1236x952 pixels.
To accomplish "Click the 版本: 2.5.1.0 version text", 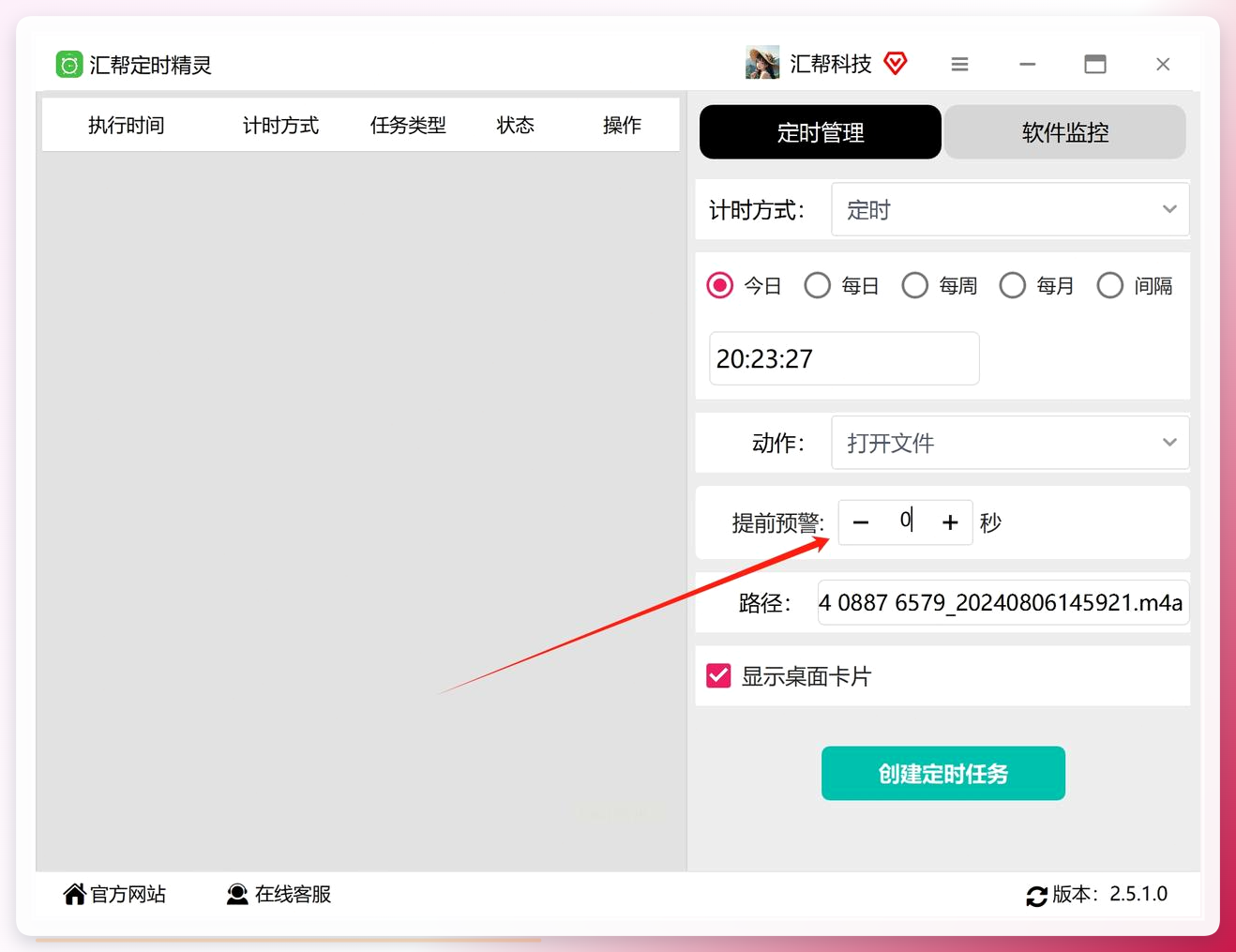I will tap(1110, 894).
